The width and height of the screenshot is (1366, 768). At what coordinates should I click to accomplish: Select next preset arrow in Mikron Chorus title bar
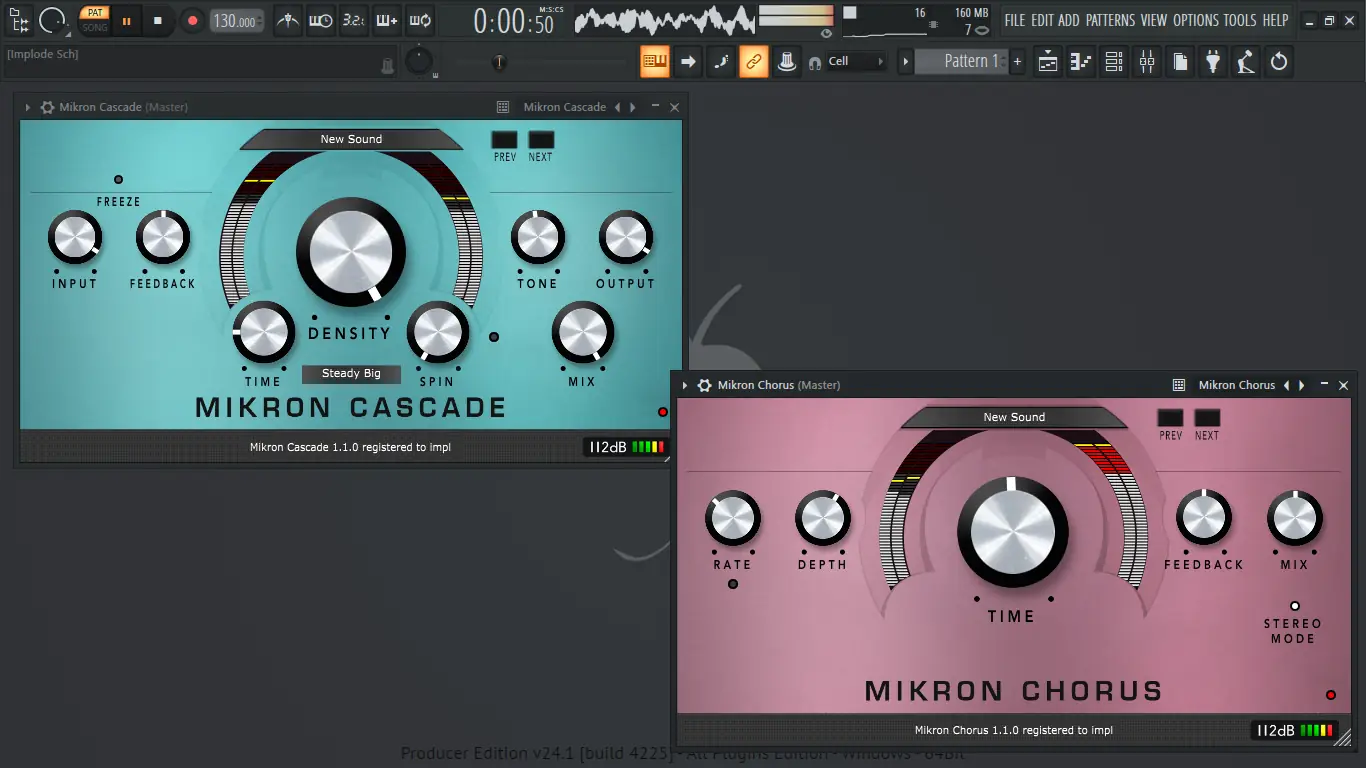pyautogui.click(x=1302, y=385)
